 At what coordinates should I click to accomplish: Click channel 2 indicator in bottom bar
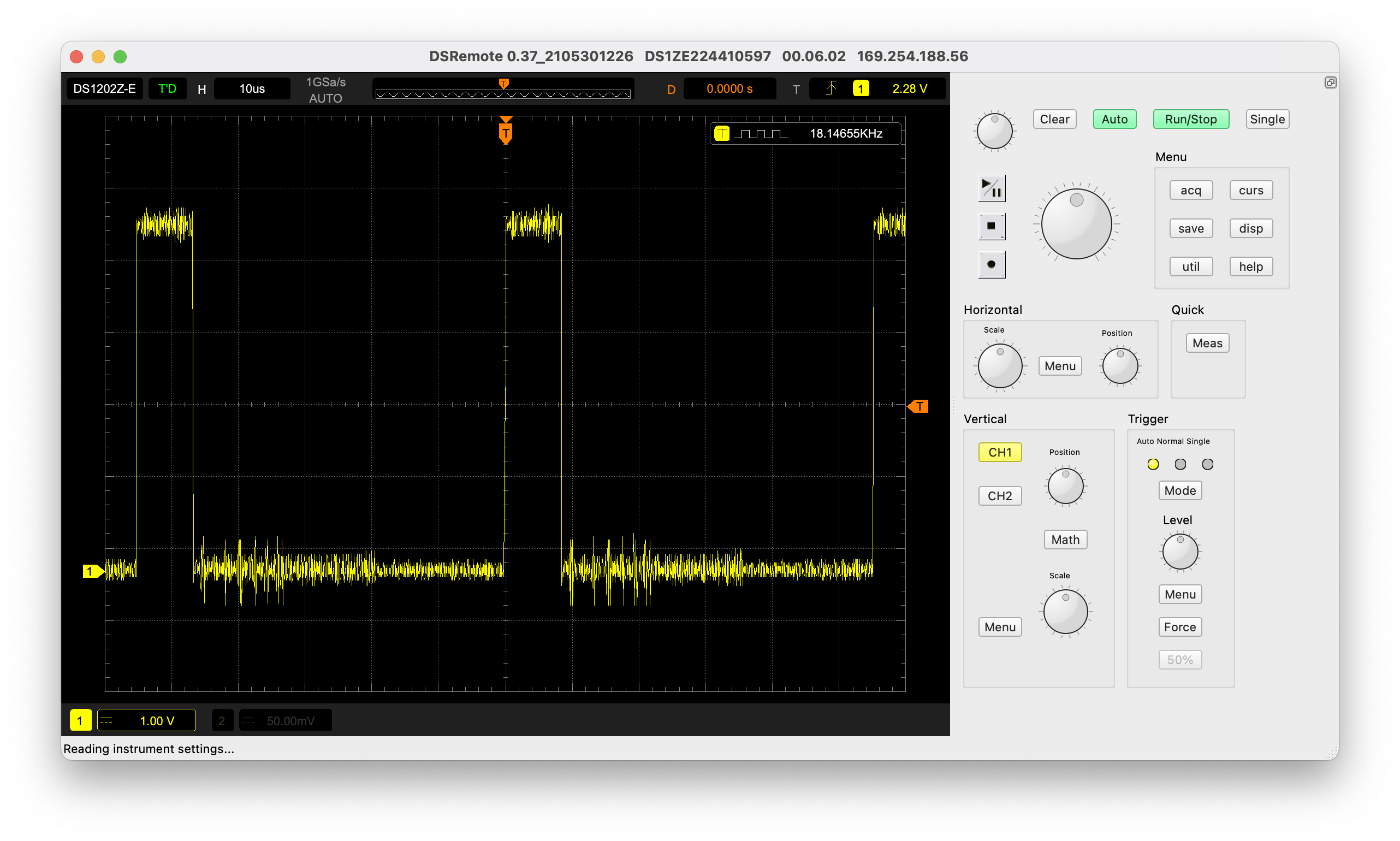(x=222, y=720)
